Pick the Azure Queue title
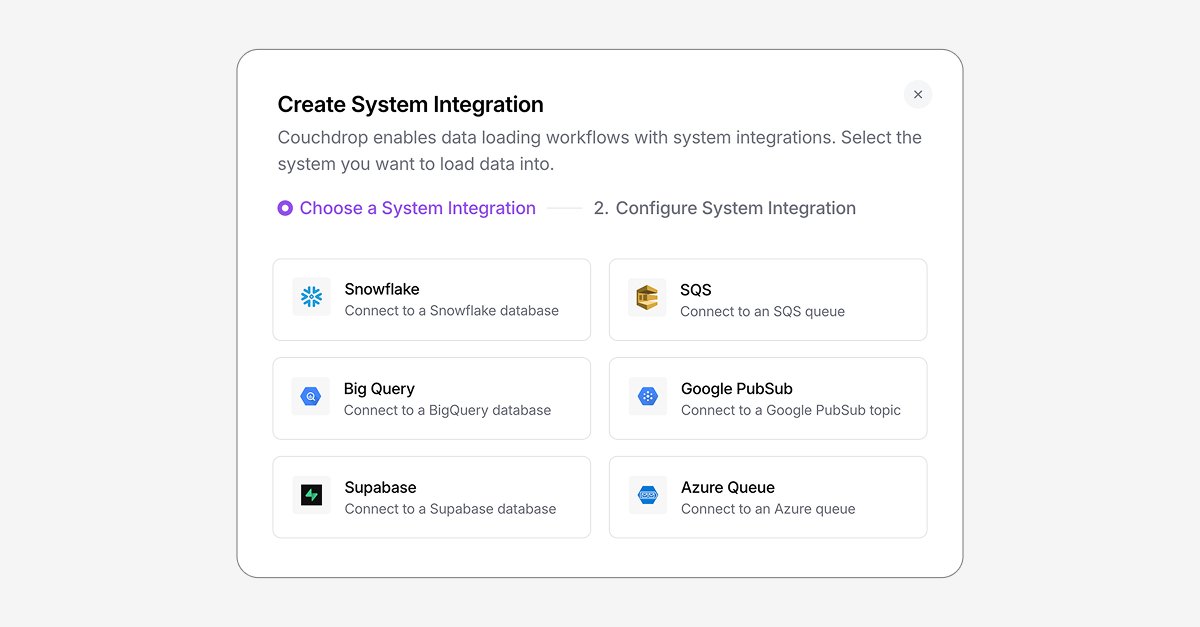Image resolution: width=1200 pixels, height=627 pixels. (728, 488)
